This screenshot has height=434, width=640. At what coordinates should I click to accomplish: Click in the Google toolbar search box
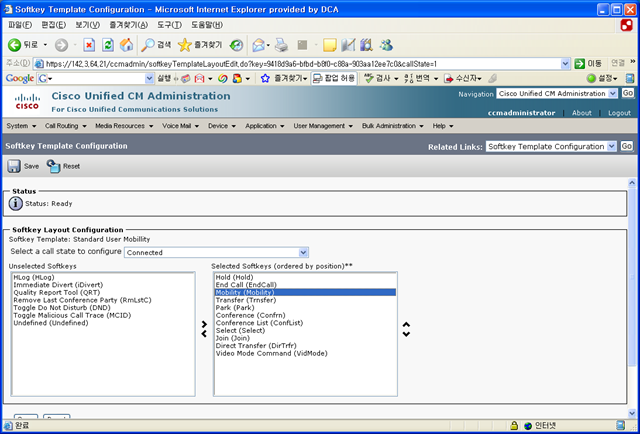(96, 78)
